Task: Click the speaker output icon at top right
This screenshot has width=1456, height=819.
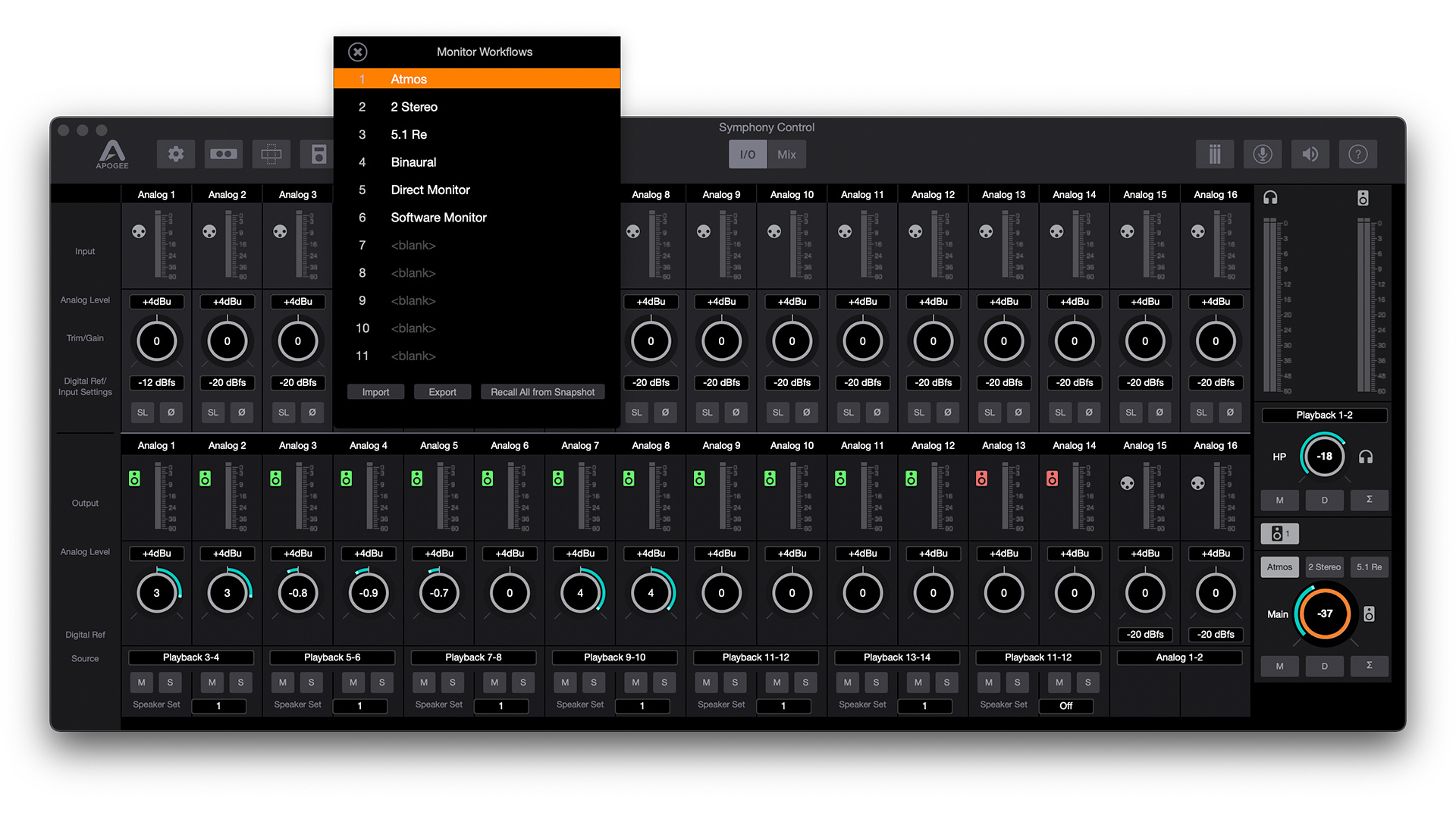Action: [x=1310, y=154]
